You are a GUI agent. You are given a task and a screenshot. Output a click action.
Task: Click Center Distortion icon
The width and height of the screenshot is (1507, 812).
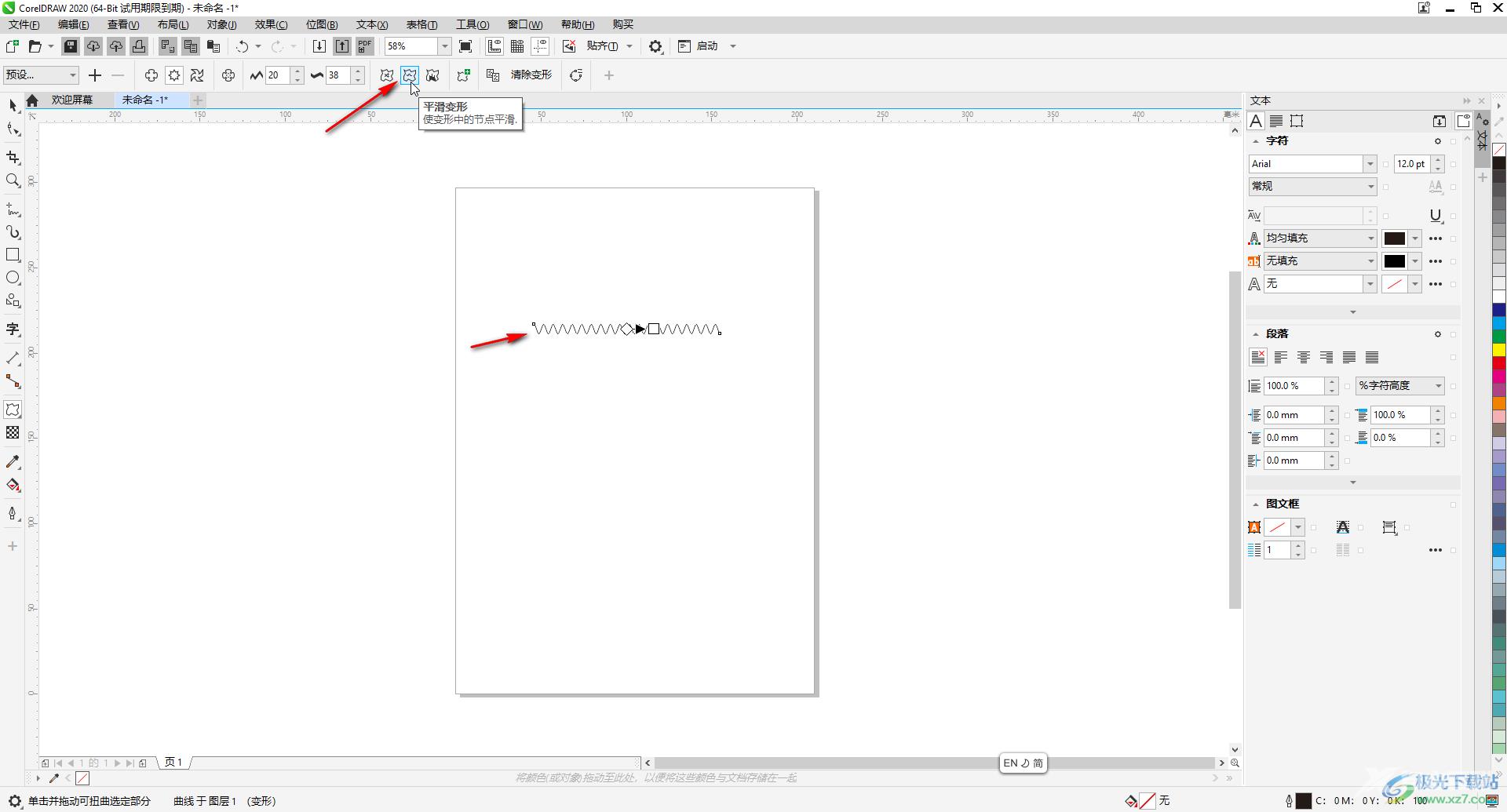pos(228,75)
